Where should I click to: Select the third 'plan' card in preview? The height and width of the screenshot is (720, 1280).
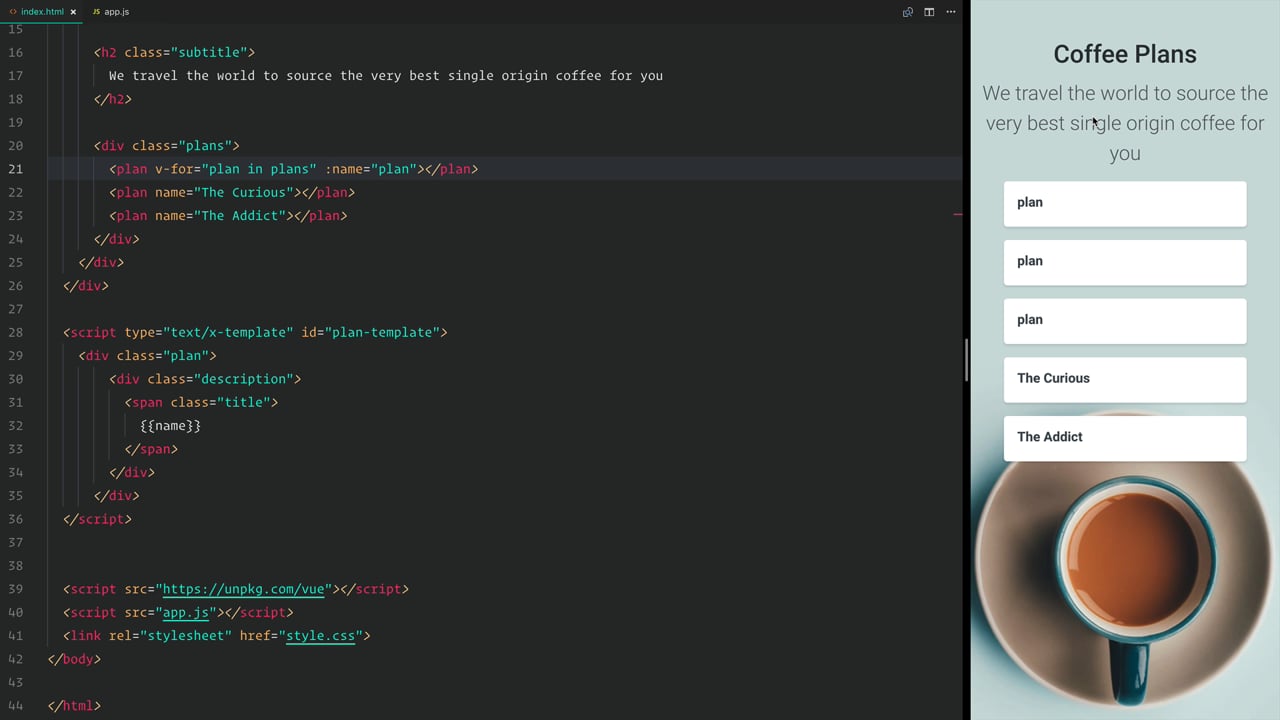(x=1125, y=321)
